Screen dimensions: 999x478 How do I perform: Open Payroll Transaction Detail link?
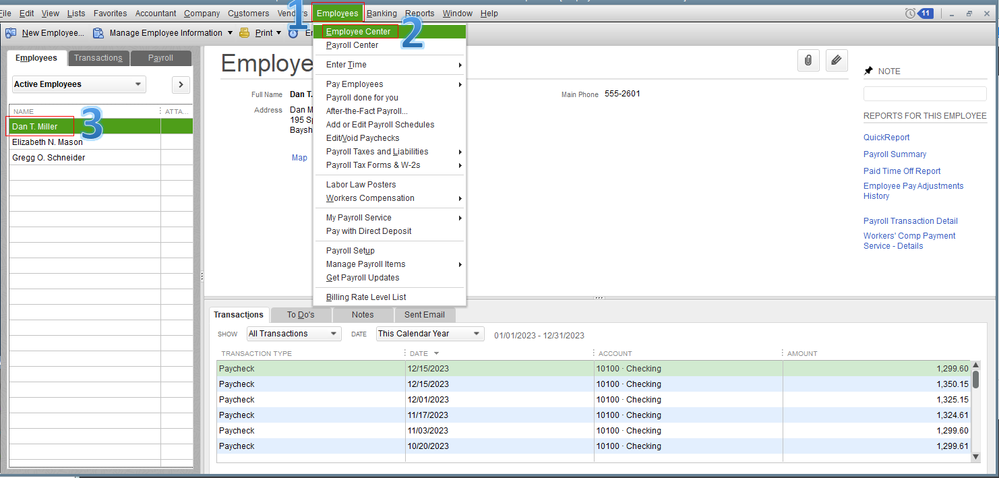tap(910, 221)
